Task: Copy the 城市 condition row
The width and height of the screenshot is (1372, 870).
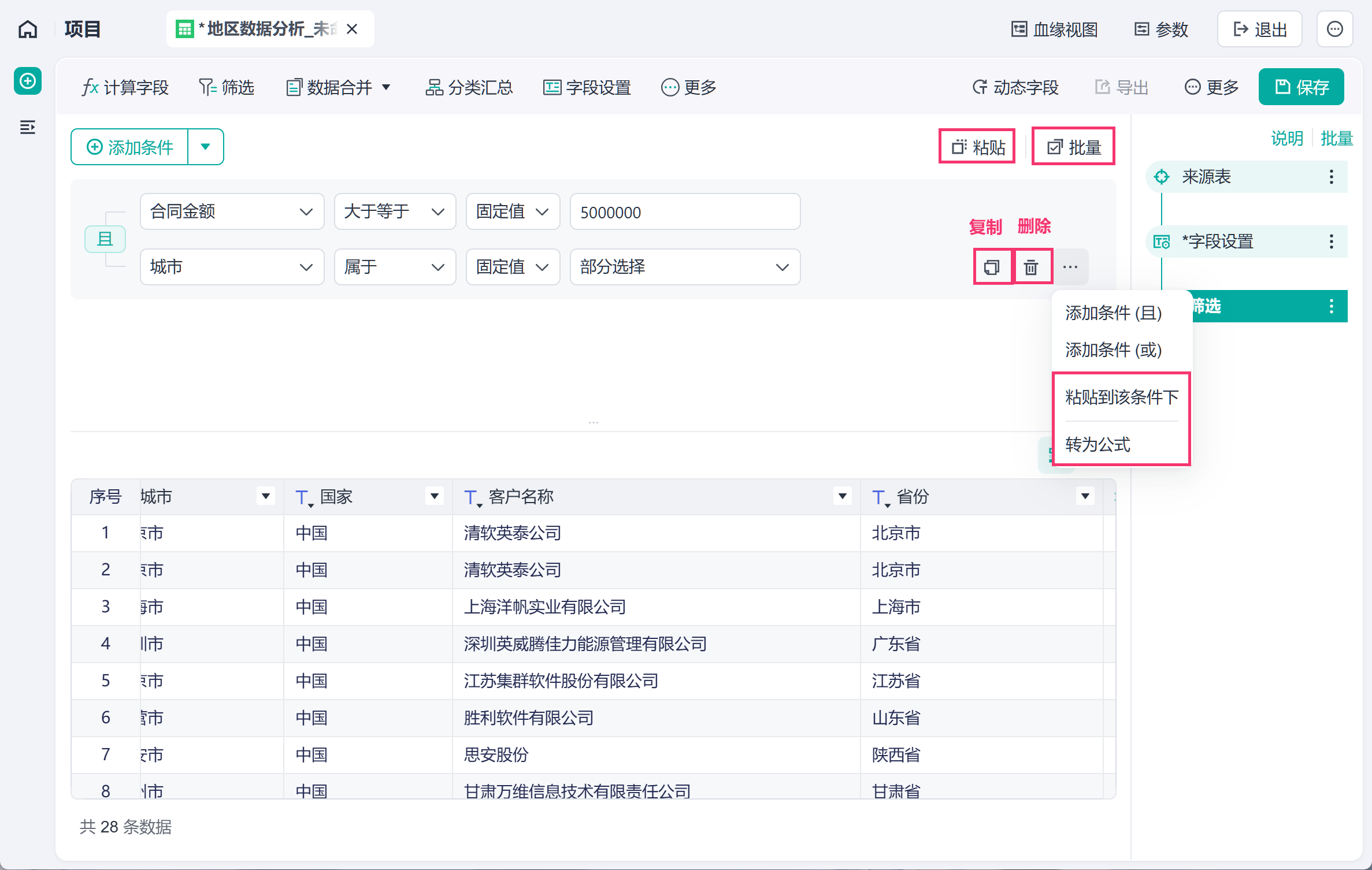Action: (x=992, y=267)
